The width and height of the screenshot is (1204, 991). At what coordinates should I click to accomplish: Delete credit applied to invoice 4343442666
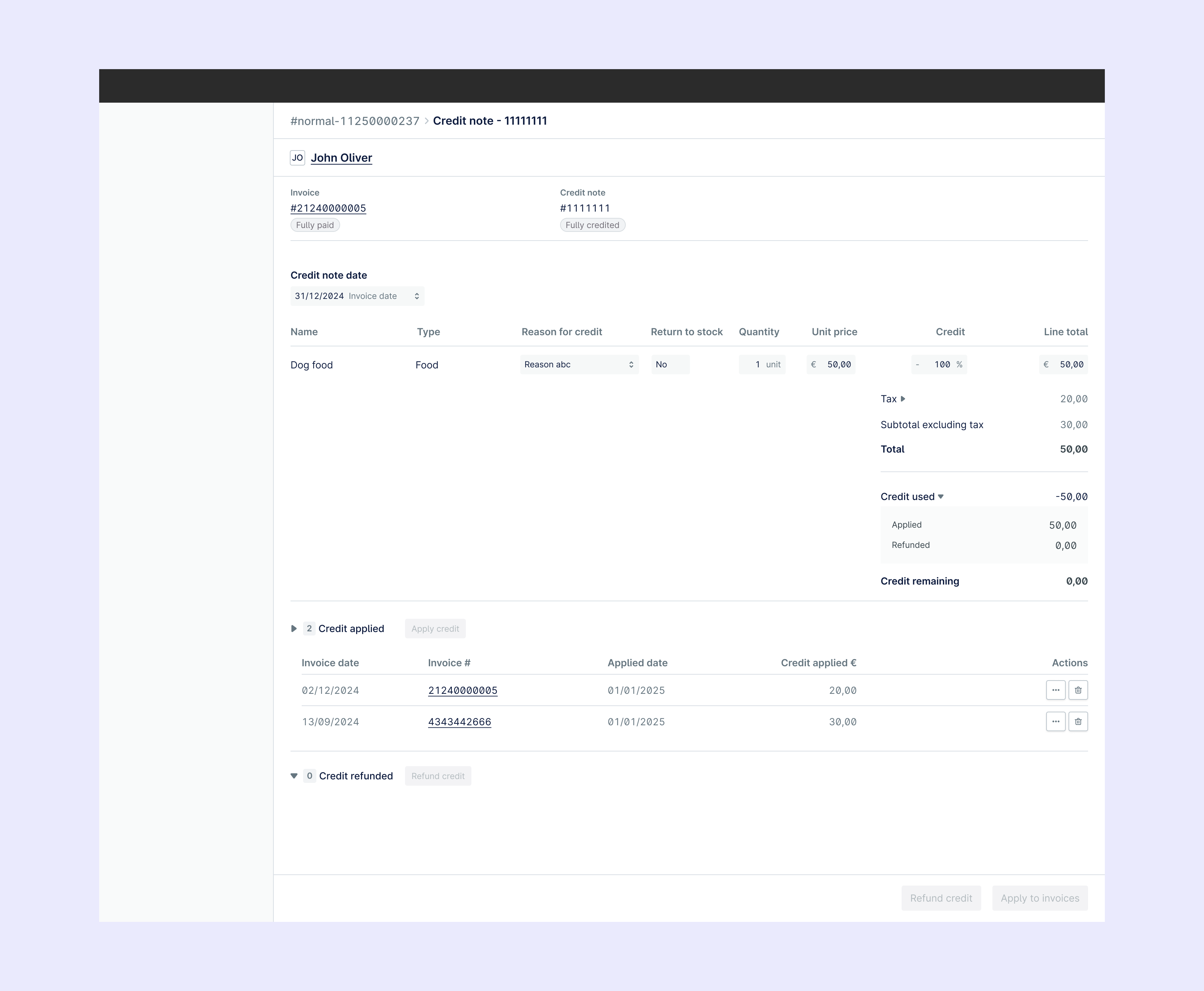coord(1078,721)
